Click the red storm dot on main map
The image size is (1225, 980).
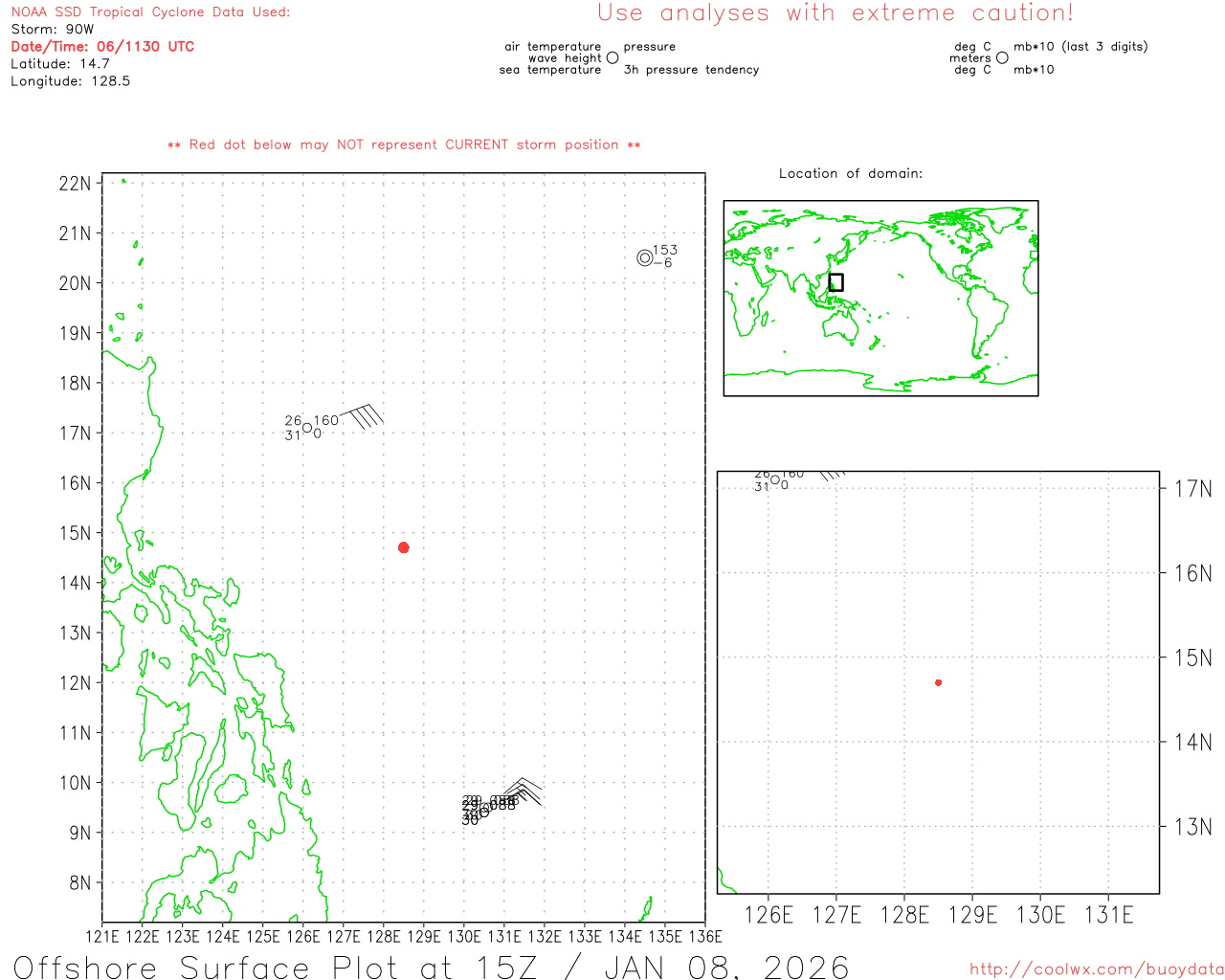403,547
